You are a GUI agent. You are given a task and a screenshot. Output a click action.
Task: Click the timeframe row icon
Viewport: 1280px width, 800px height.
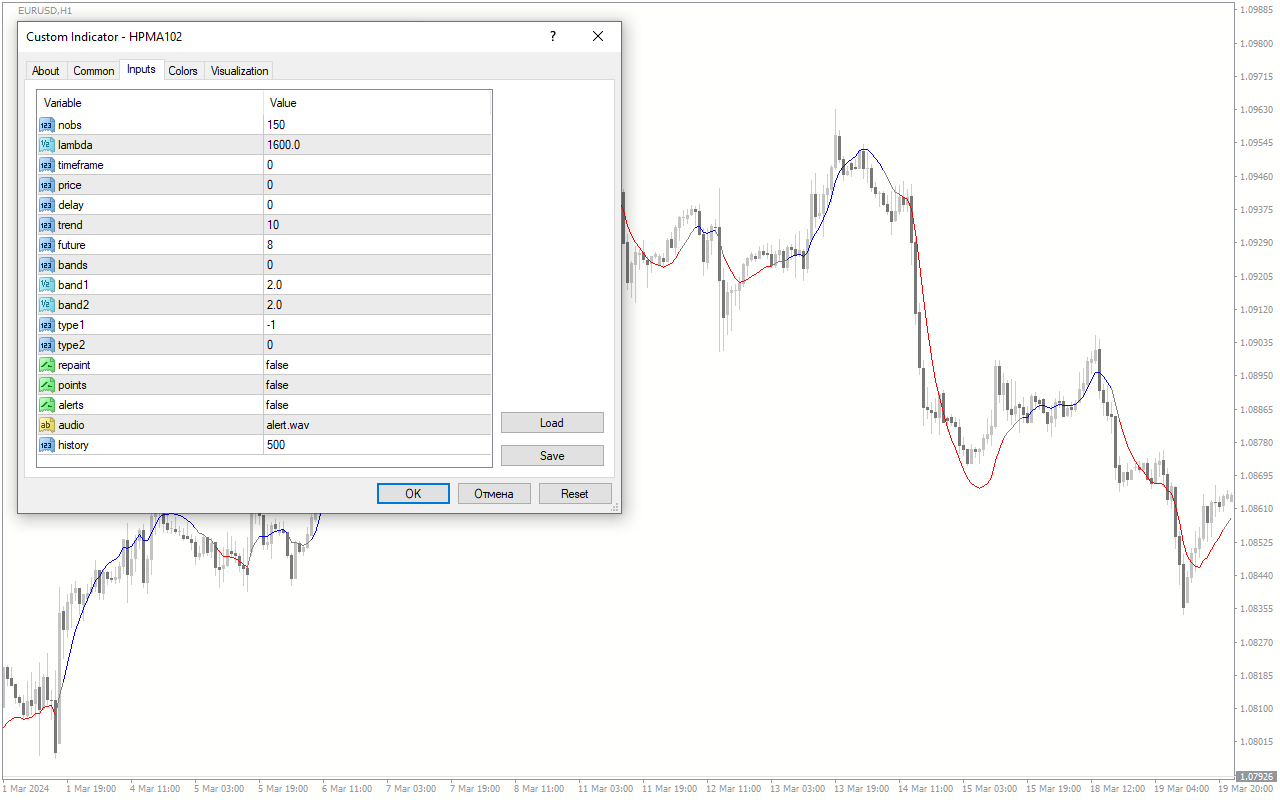[46, 165]
